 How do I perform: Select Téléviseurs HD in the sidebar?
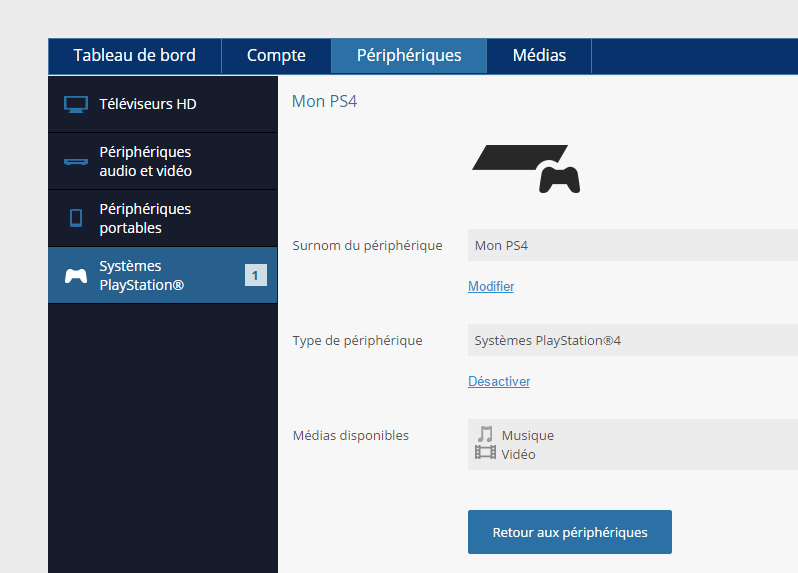(163, 104)
